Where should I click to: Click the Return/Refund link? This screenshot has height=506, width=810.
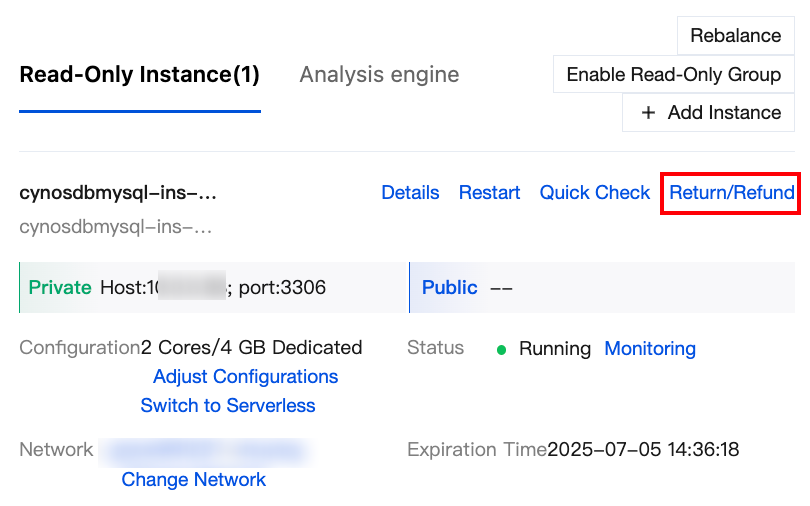coord(731,193)
